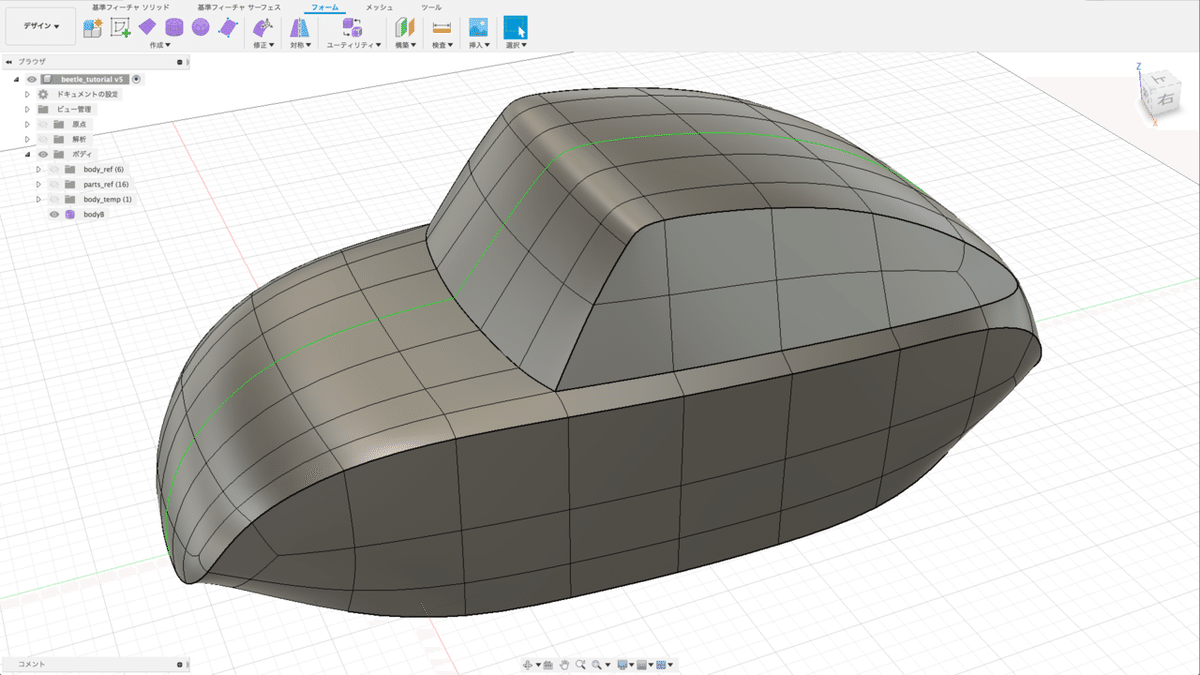1200x675 pixels.
Task: Click the Zoom Window magnifier icon
Action: click(596, 664)
